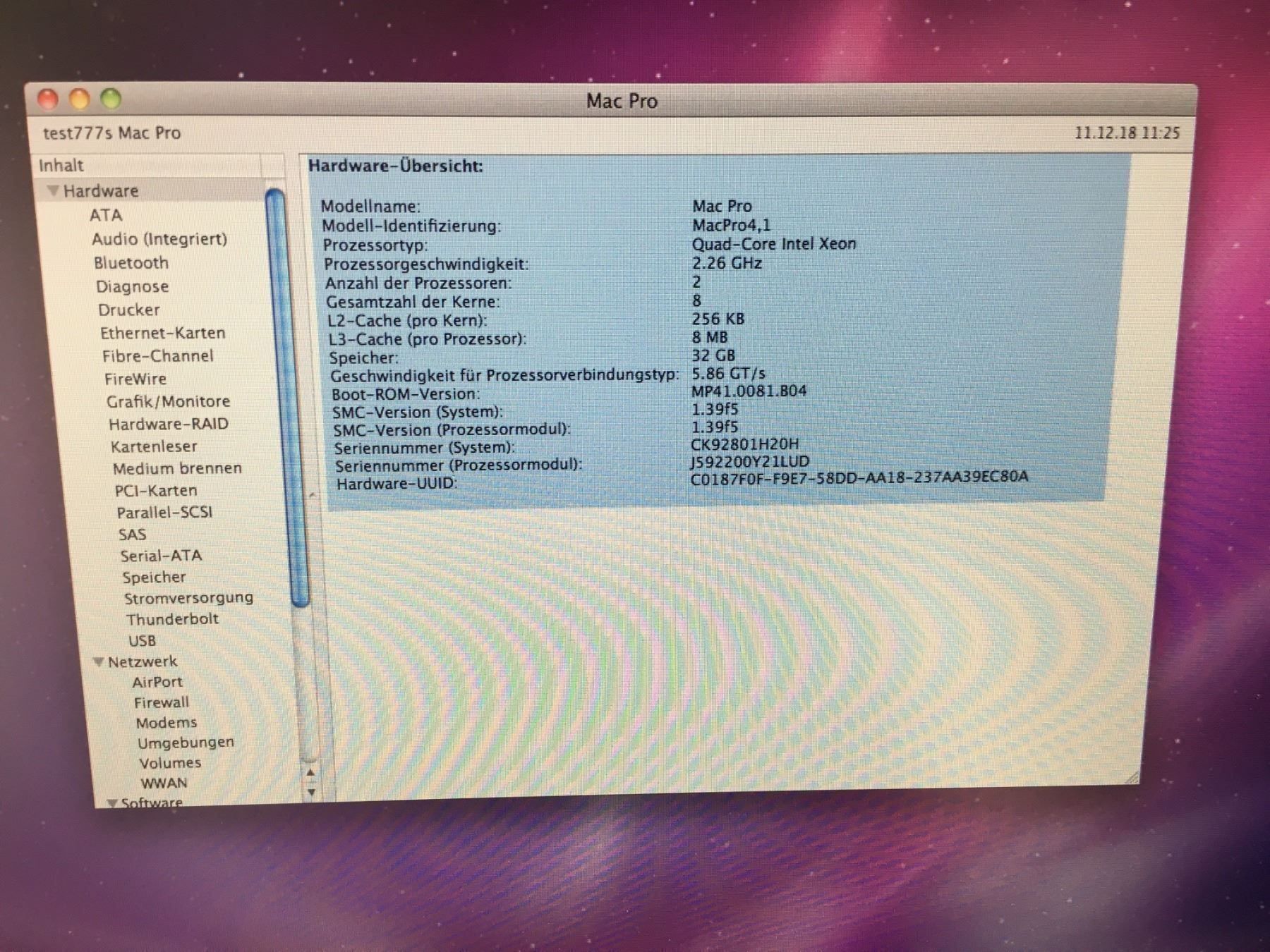Select Umgebungen entry
Screen dimensions: 1270x952
[186, 743]
